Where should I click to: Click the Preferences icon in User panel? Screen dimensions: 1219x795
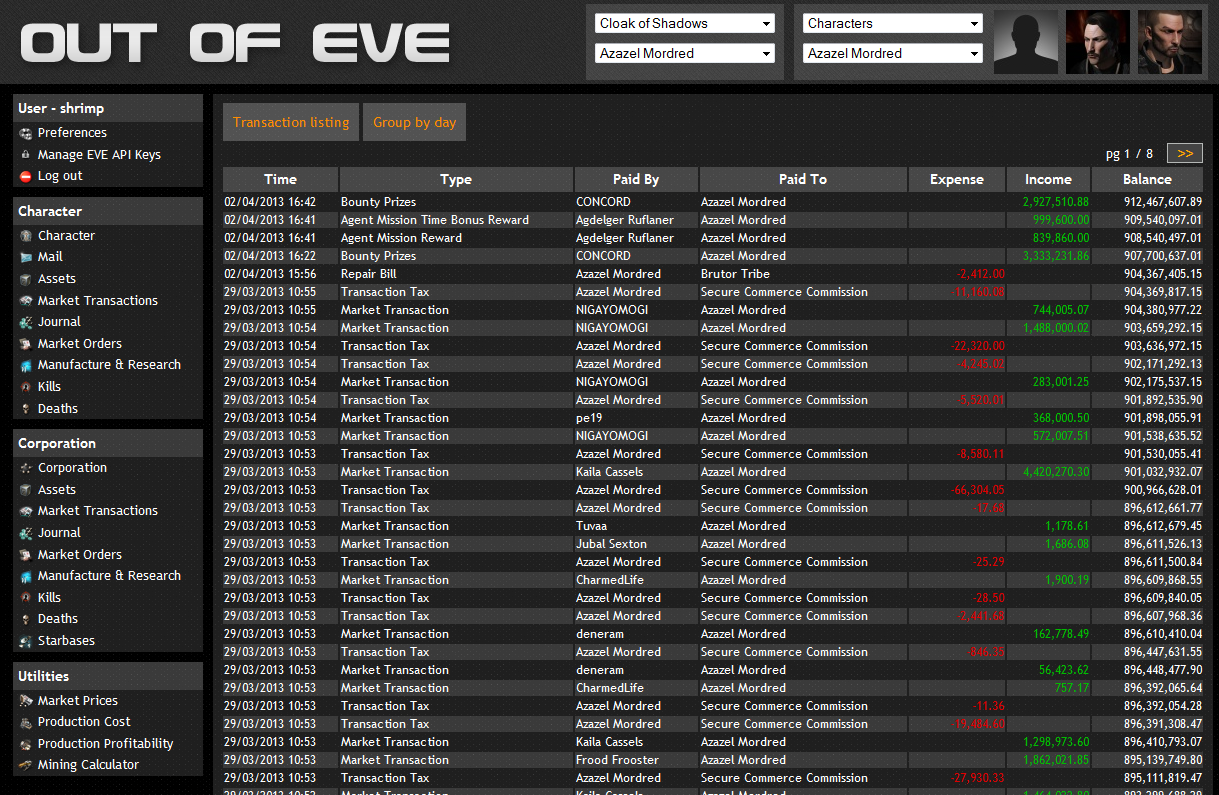pos(26,133)
